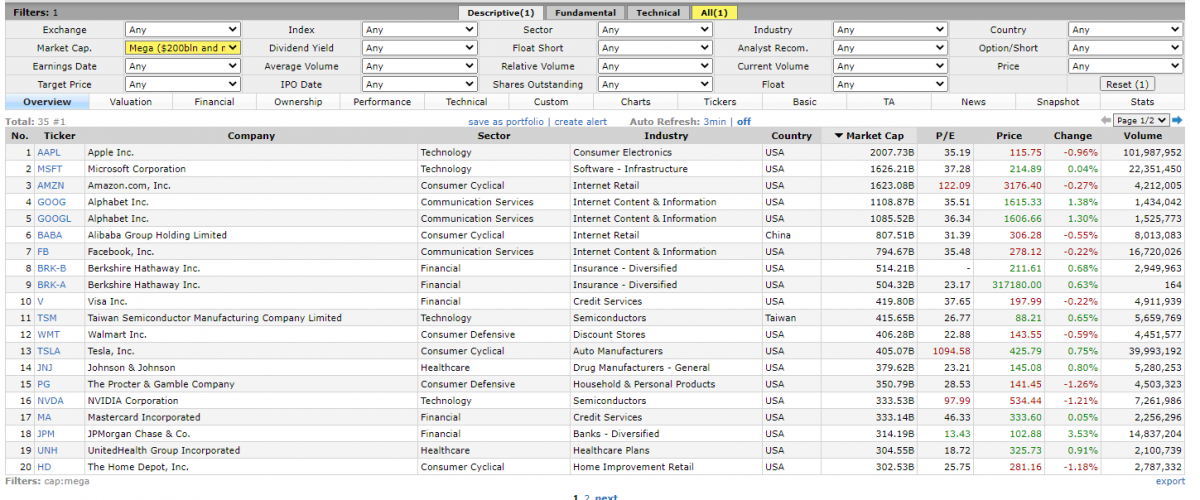Switch to Descriptive(1) filter tab
The width and height of the screenshot is (1200, 500).
click(x=501, y=12)
